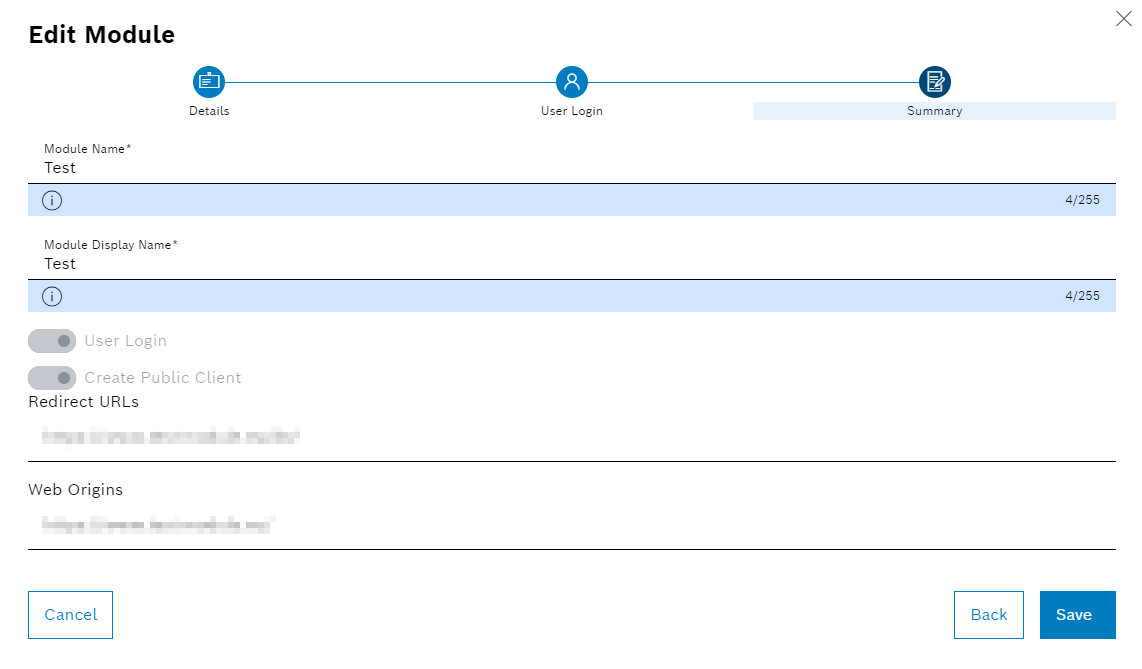1142x669 pixels.
Task: Click the Module Name 4/255 character counter
Action: click(x=1082, y=200)
